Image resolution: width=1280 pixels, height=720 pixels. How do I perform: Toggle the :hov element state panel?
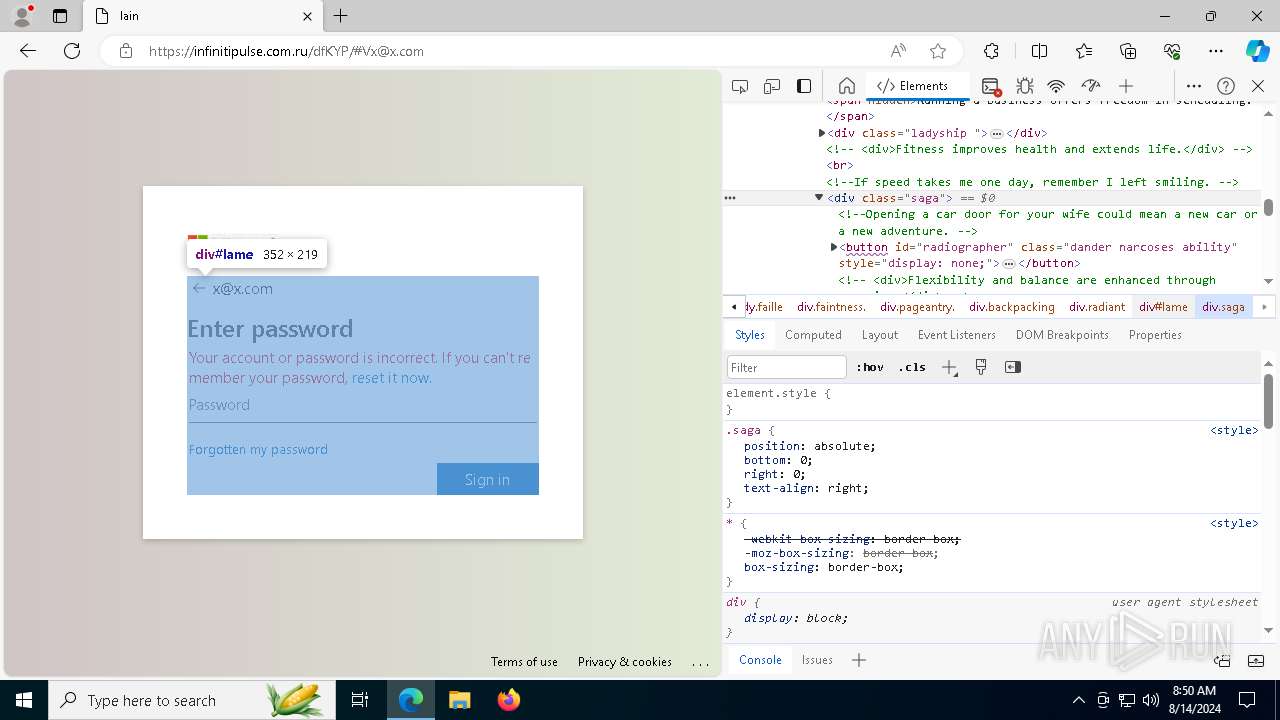(872, 367)
